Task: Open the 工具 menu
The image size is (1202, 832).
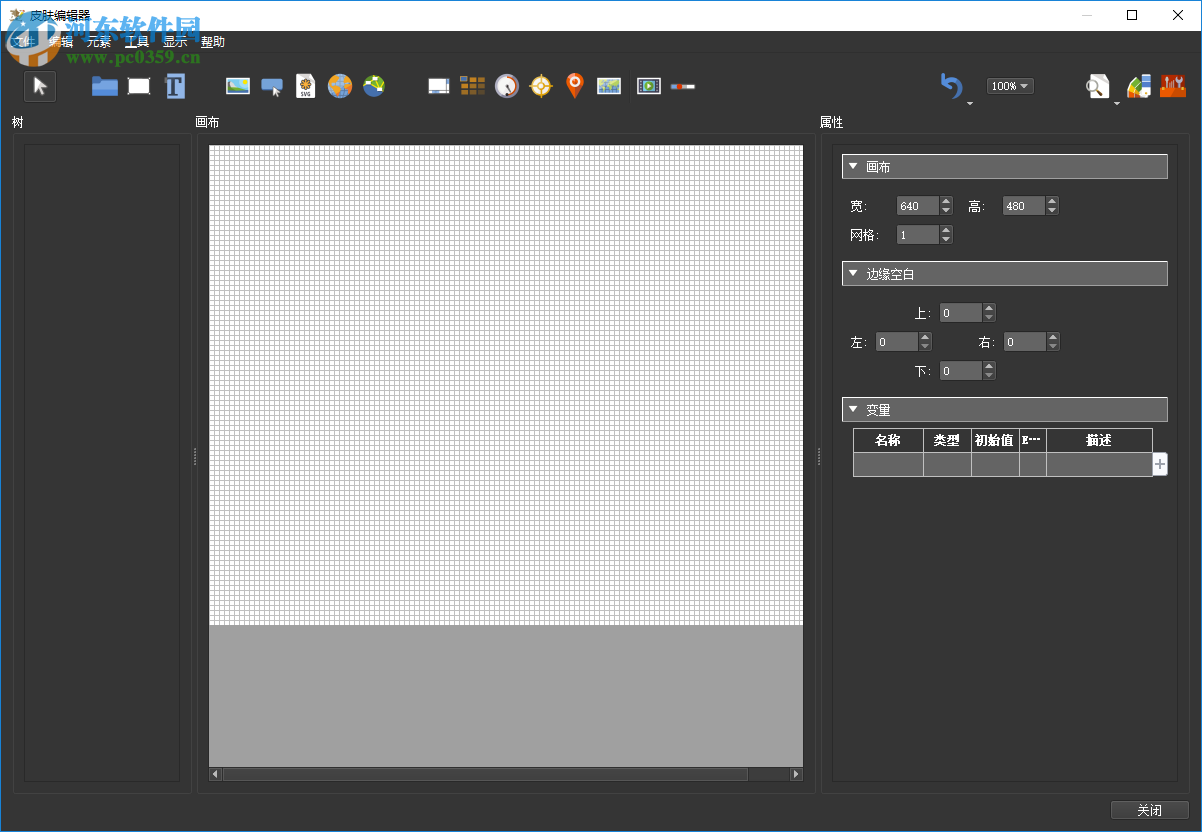Action: click(x=137, y=42)
